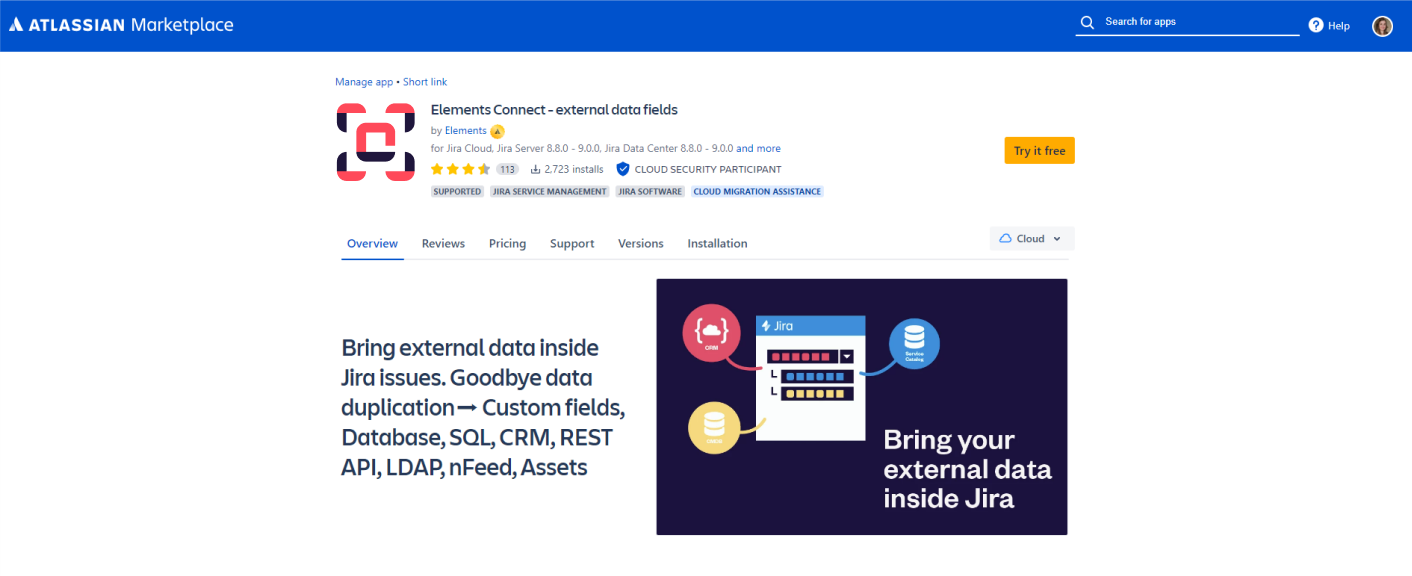Switch to the Reviews tab
This screenshot has height=576, width=1412.
pos(443,243)
